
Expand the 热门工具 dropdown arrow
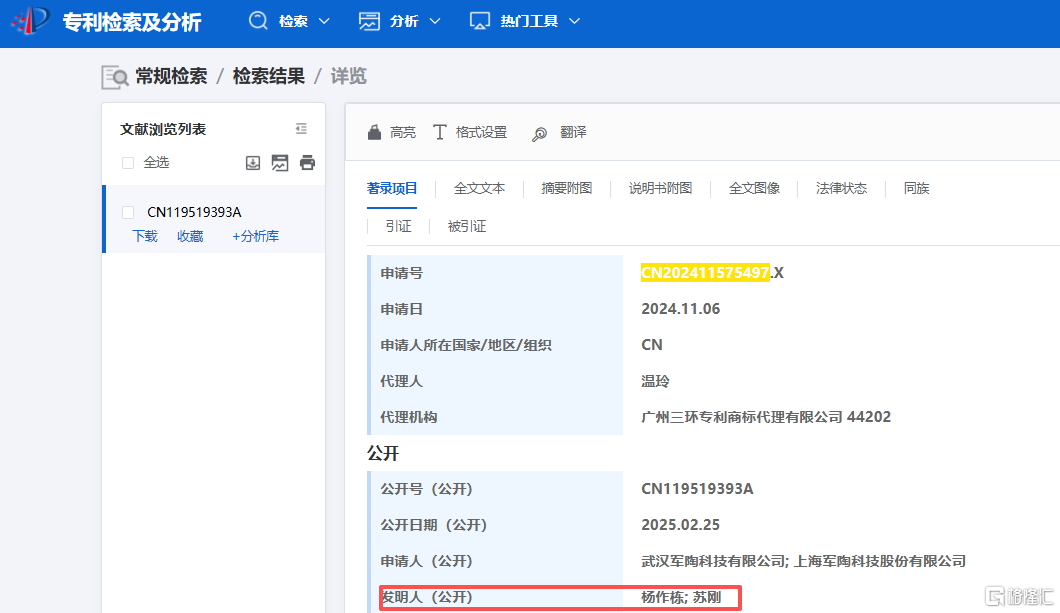575,21
